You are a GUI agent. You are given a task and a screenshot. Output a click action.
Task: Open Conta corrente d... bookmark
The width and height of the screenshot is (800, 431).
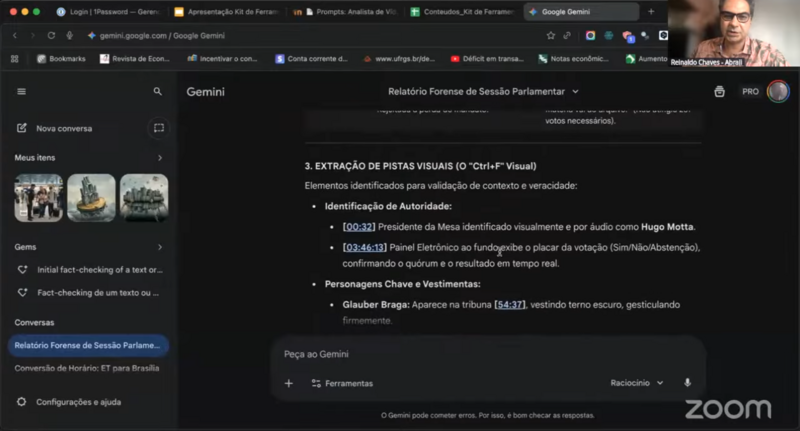coord(311,59)
